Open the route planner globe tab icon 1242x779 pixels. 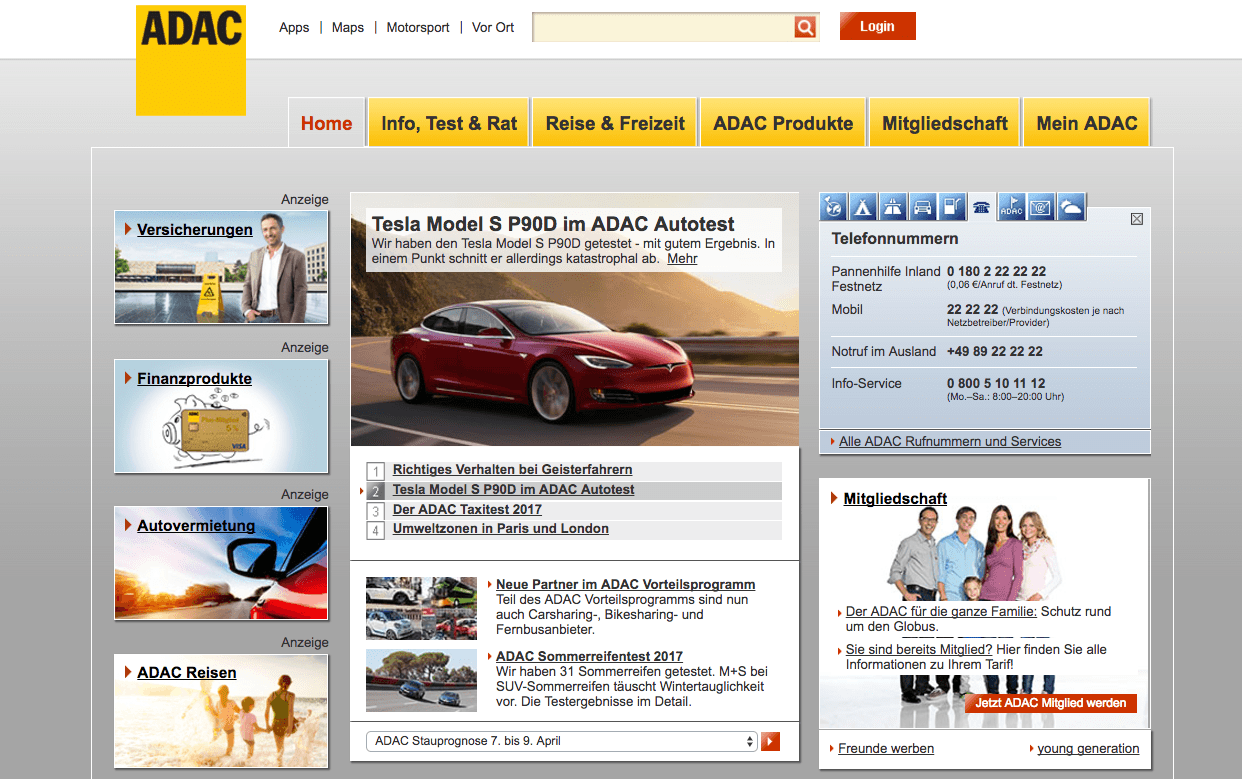(833, 207)
